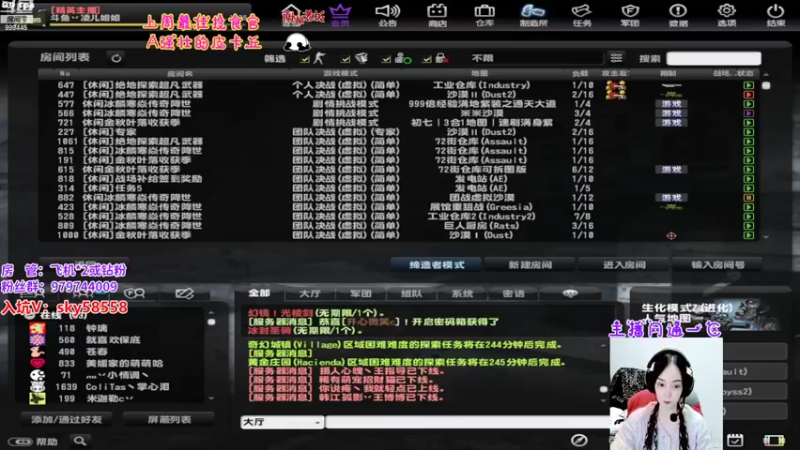Click the magnifier search icon beside 帮助
This screenshot has width=800, height=450.
80,441
